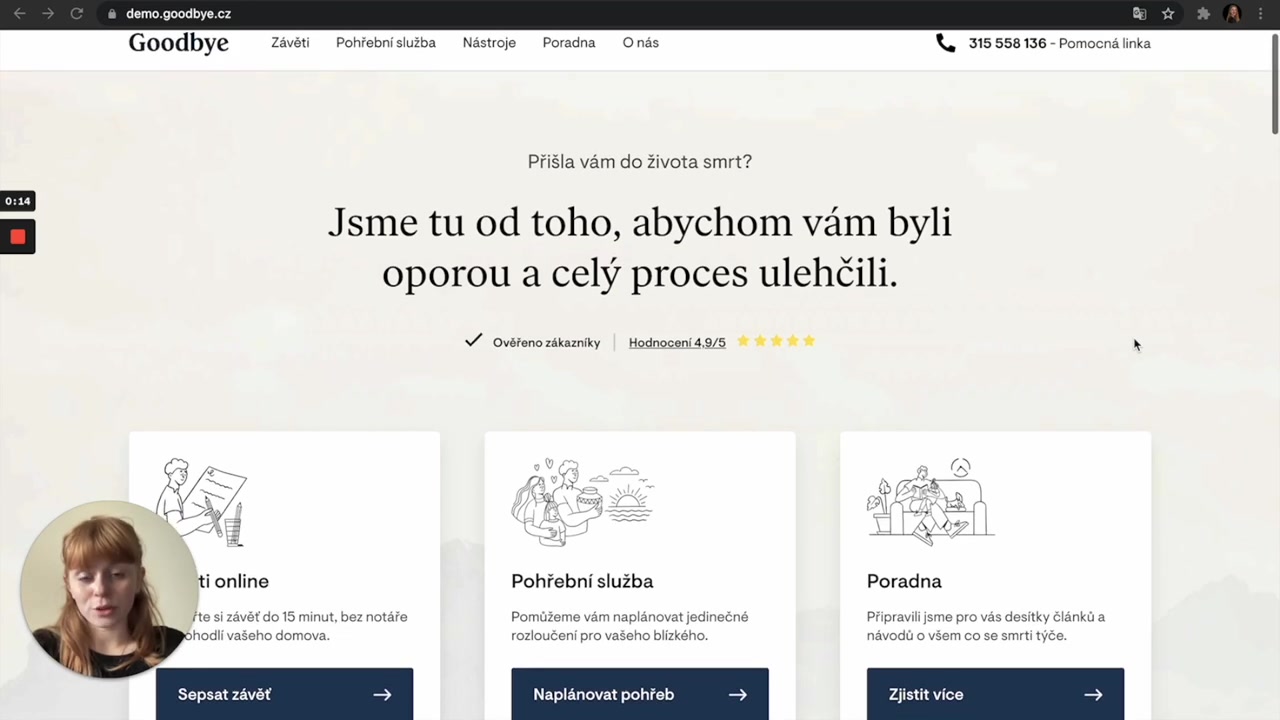This screenshot has width=1280, height=720.
Task: Bookmark this page with star icon
Action: click(x=1168, y=14)
